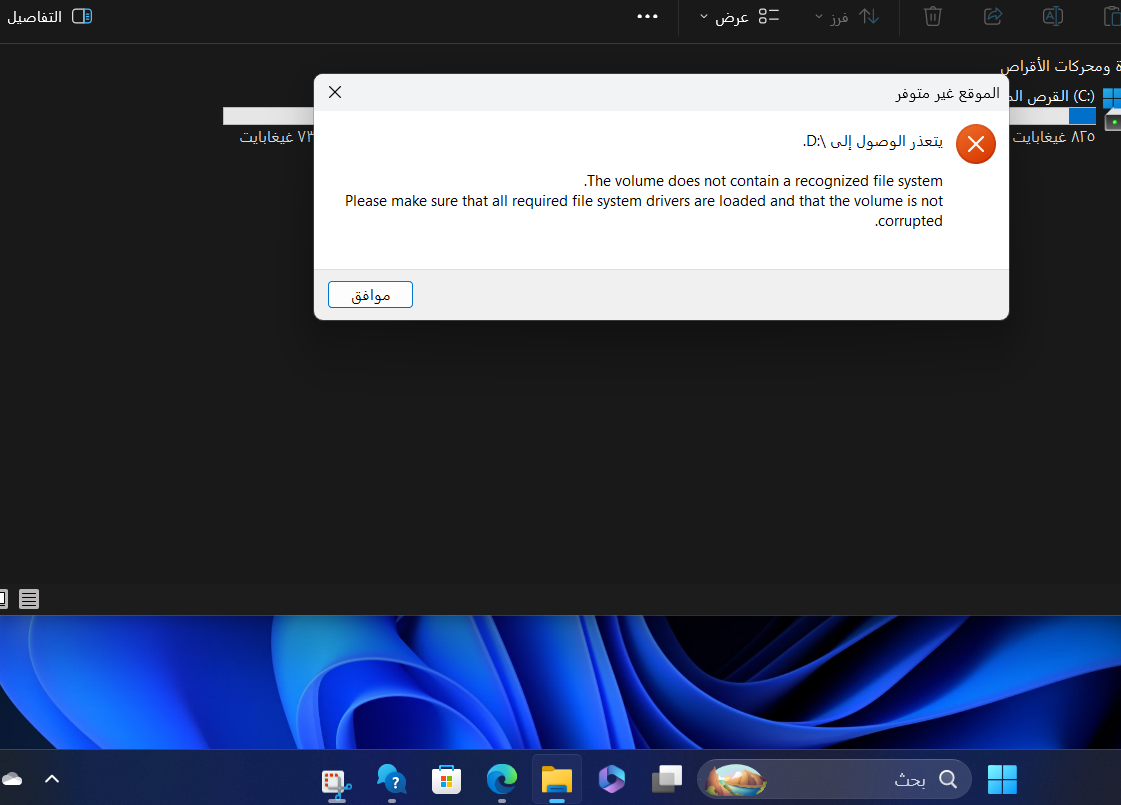
Task: Open Copilot from the taskbar
Action: pyautogui.click(x=611, y=779)
